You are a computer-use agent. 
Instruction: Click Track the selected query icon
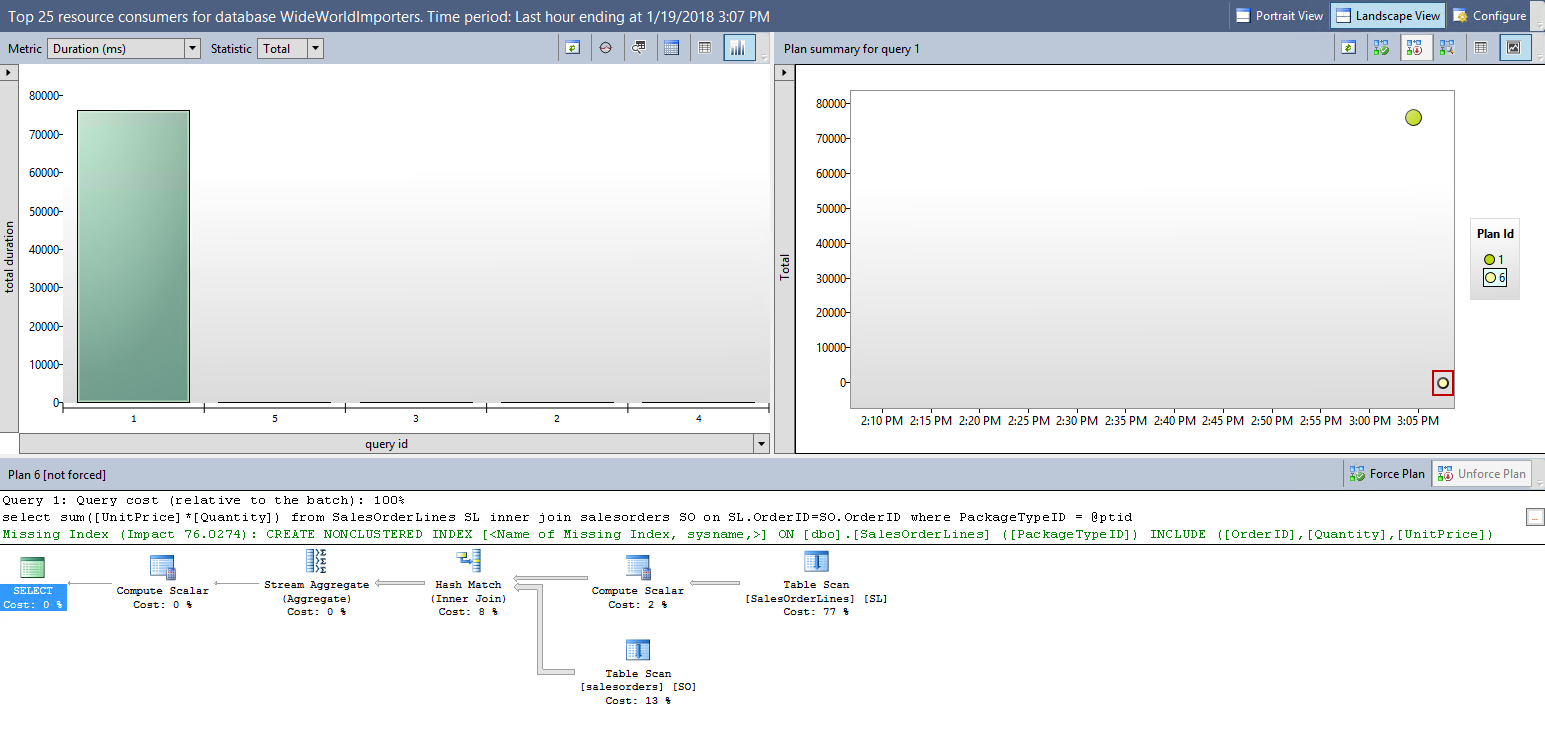[606, 48]
